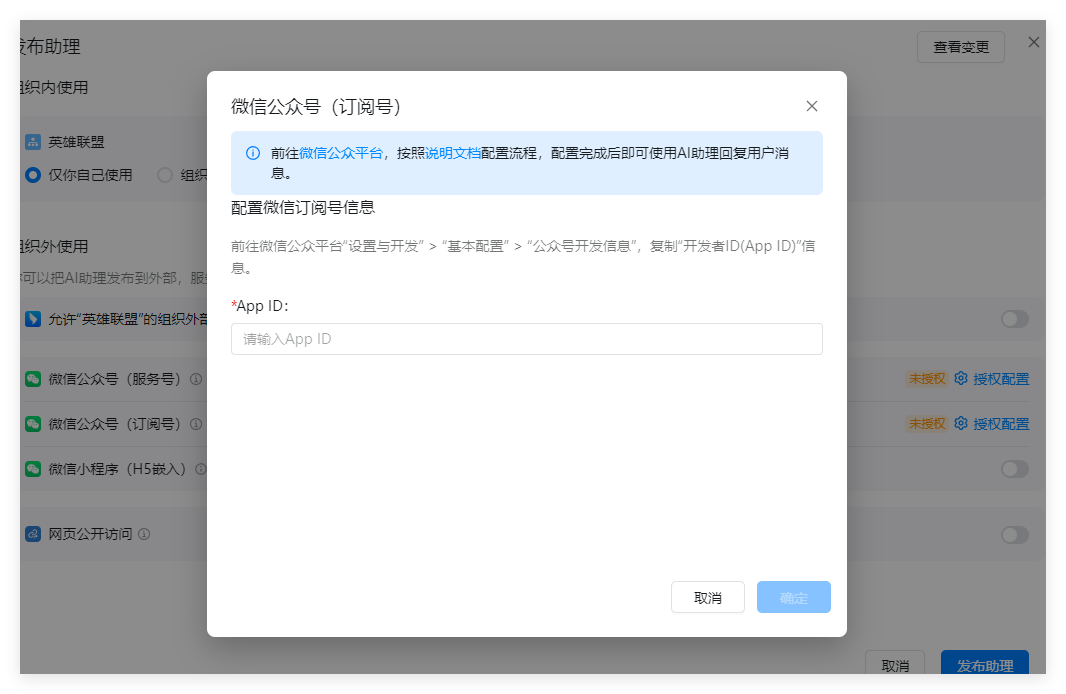This screenshot has width=1066, height=694.
Task: Click the icon beside 允许“英雄联盟”的组织外
Action: (x=33, y=319)
